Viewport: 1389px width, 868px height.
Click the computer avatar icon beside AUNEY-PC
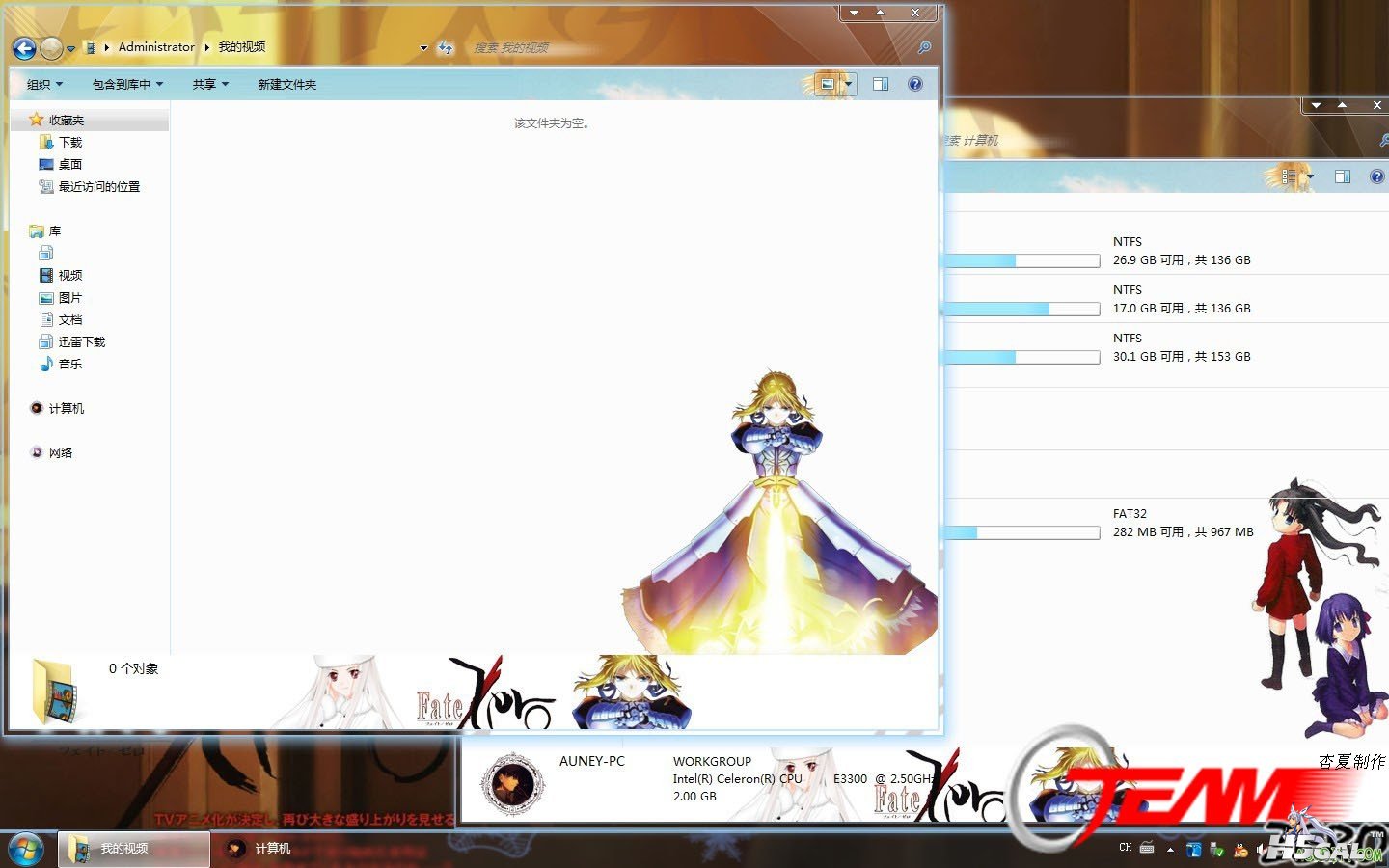coord(512,782)
